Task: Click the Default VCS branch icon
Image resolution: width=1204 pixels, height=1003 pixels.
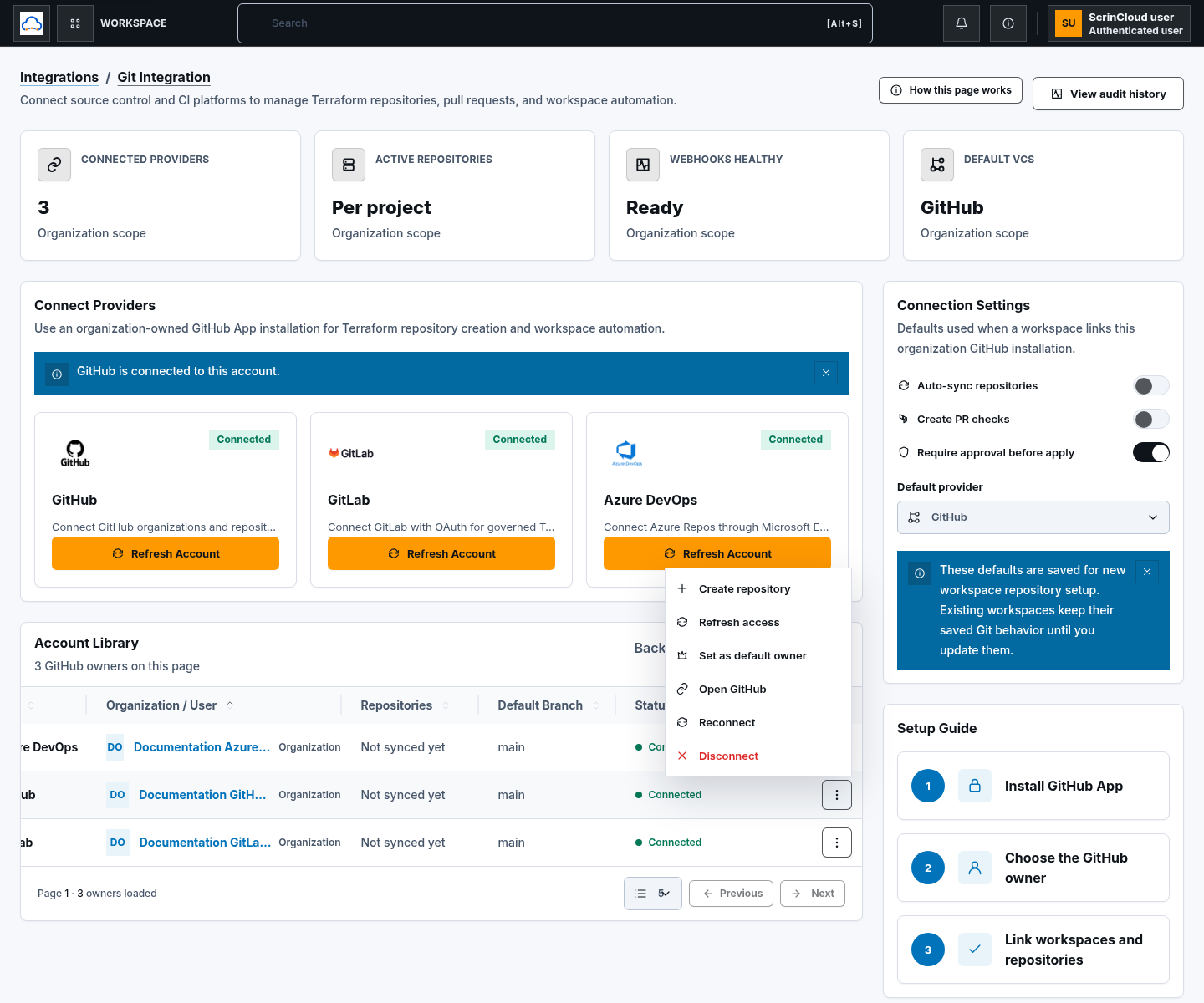Action: [x=937, y=165]
